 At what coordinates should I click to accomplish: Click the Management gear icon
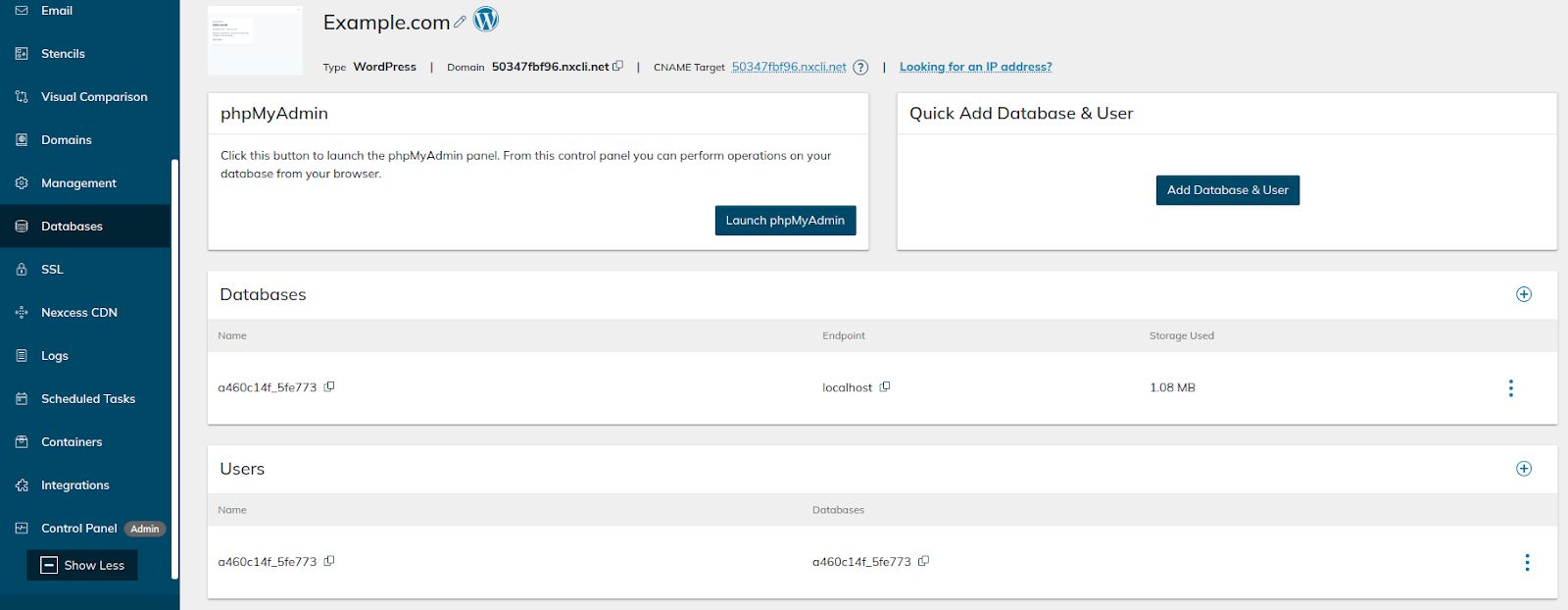click(x=22, y=183)
